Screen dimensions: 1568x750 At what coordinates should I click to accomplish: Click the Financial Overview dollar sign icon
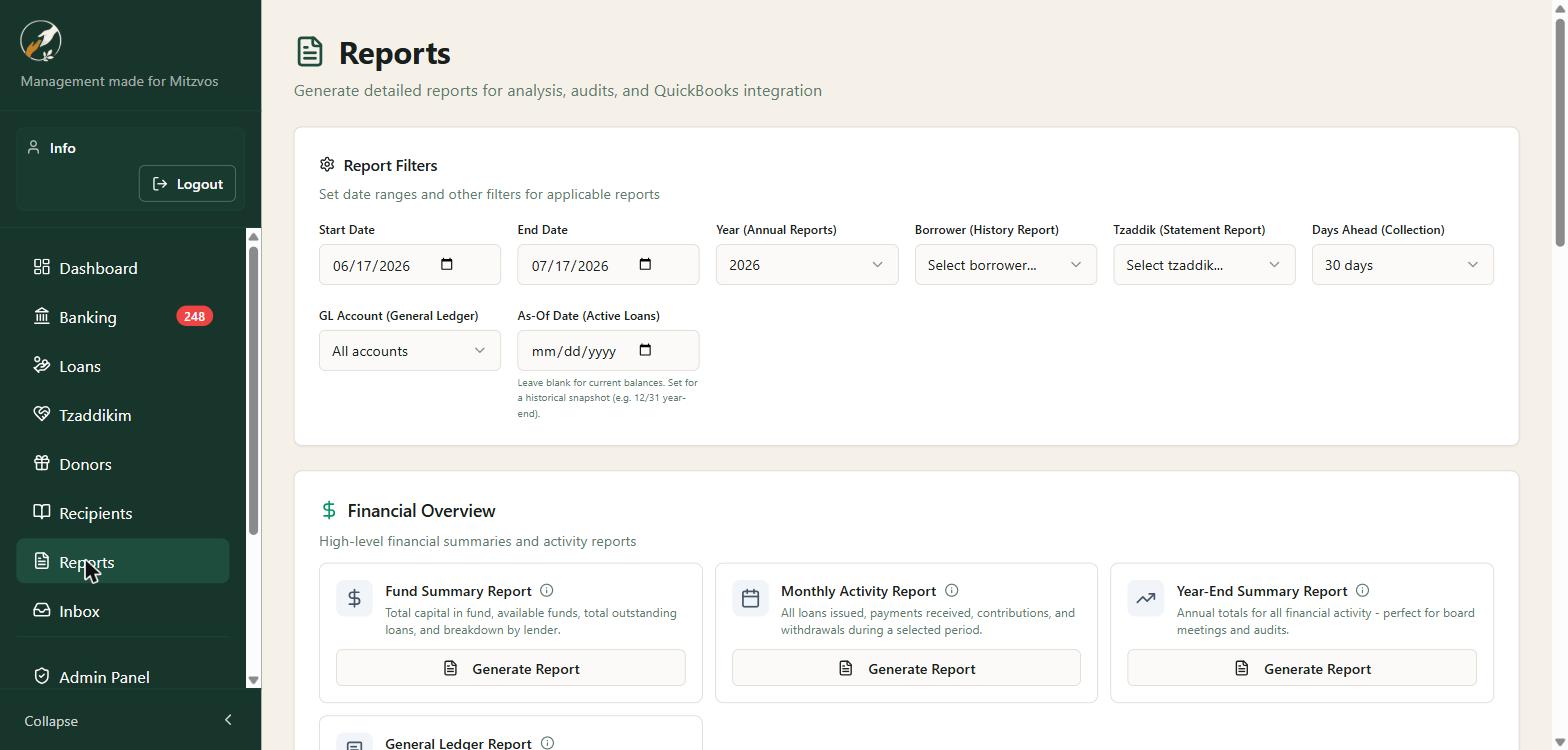coord(329,510)
